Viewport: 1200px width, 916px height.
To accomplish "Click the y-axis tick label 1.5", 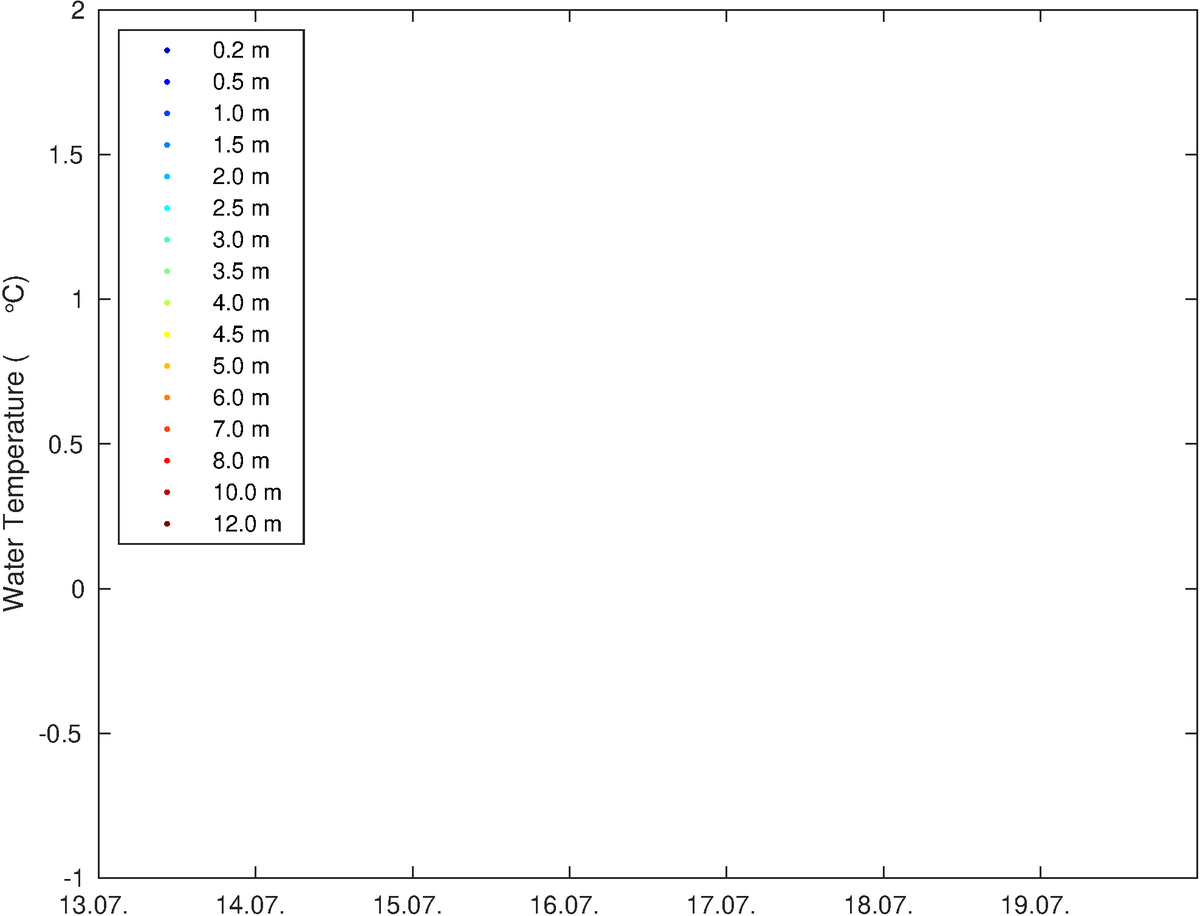I will tap(68, 155).
